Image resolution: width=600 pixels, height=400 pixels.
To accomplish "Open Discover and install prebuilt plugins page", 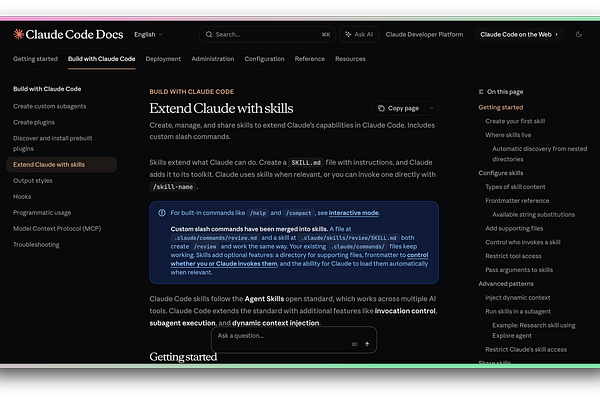I will pos(53,144).
